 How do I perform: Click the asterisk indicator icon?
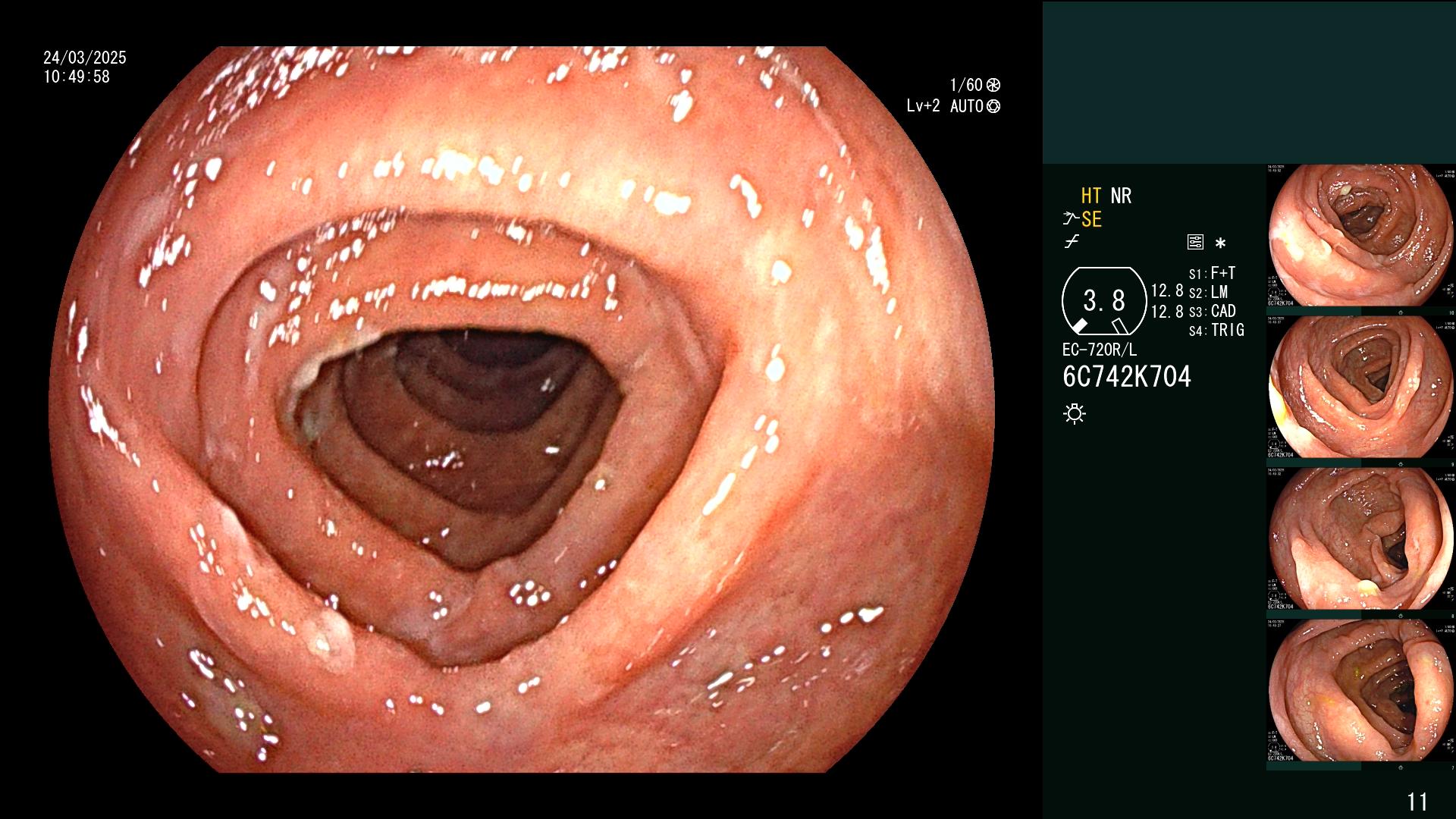tap(1220, 243)
